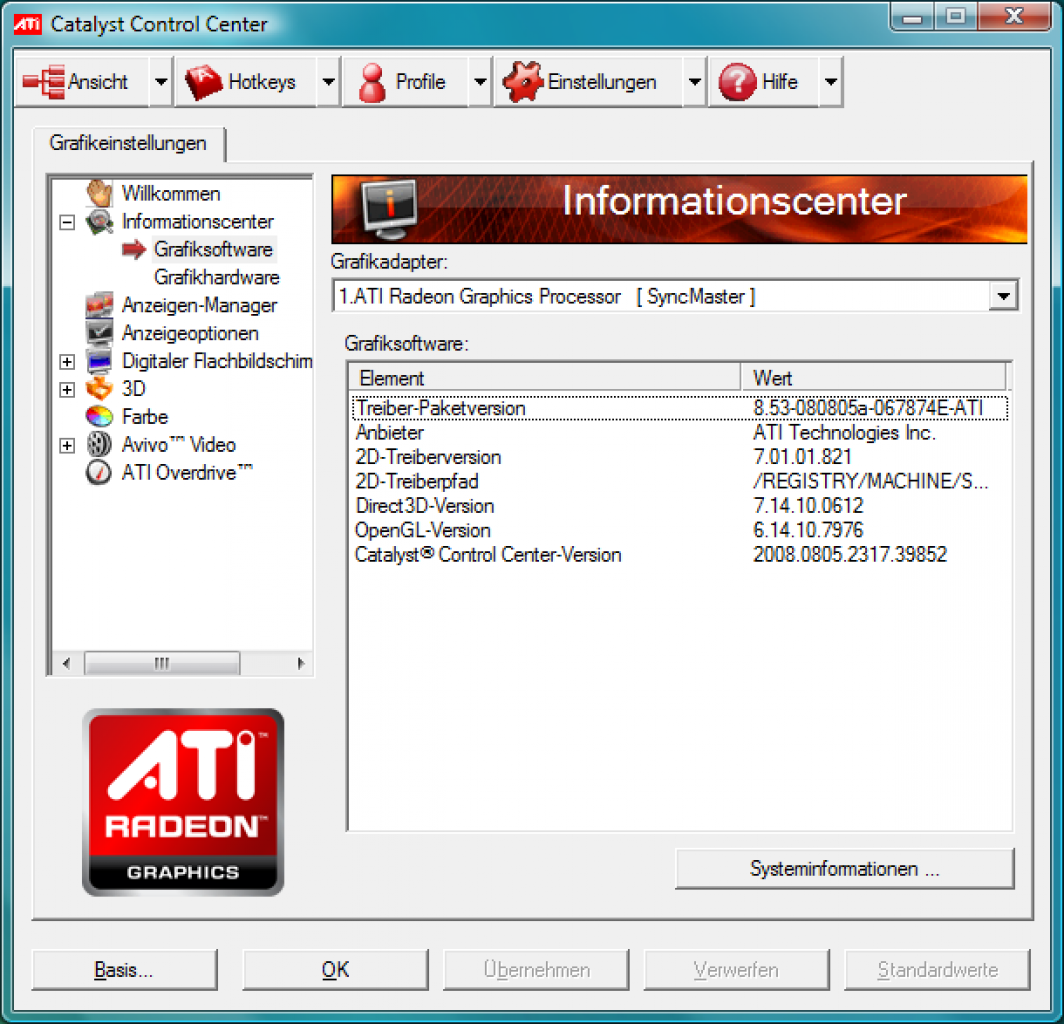Select the 2D-Treiberversion row
This screenshot has height=1024, width=1064.
coord(680,457)
